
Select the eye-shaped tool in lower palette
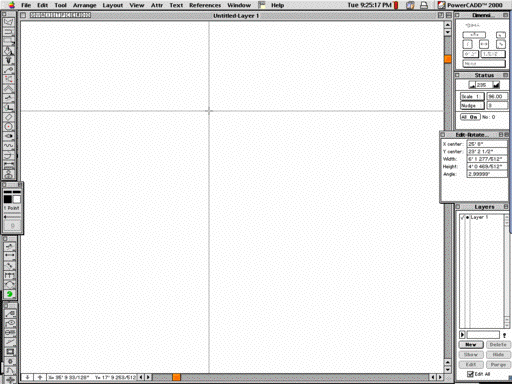coord(10,323)
